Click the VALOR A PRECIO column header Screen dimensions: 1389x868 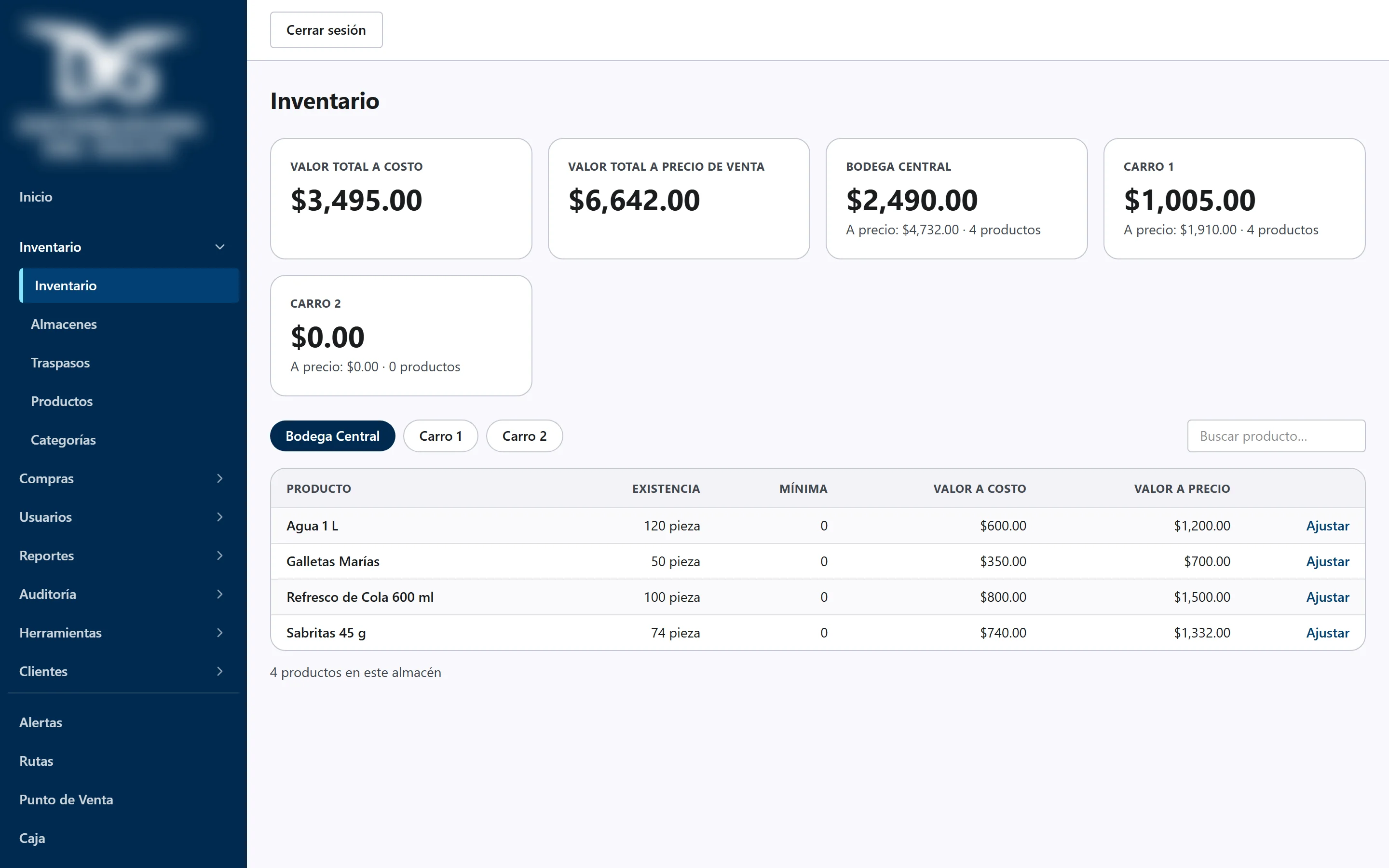(x=1182, y=488)
